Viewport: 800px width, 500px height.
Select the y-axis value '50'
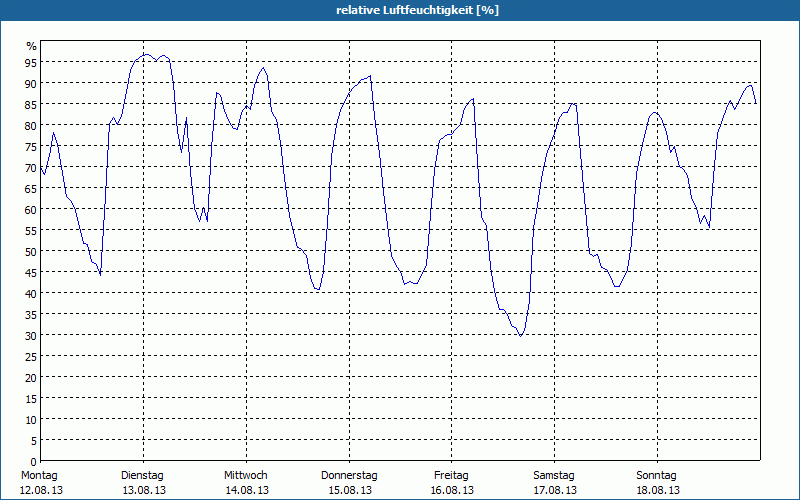pos(31,252)
